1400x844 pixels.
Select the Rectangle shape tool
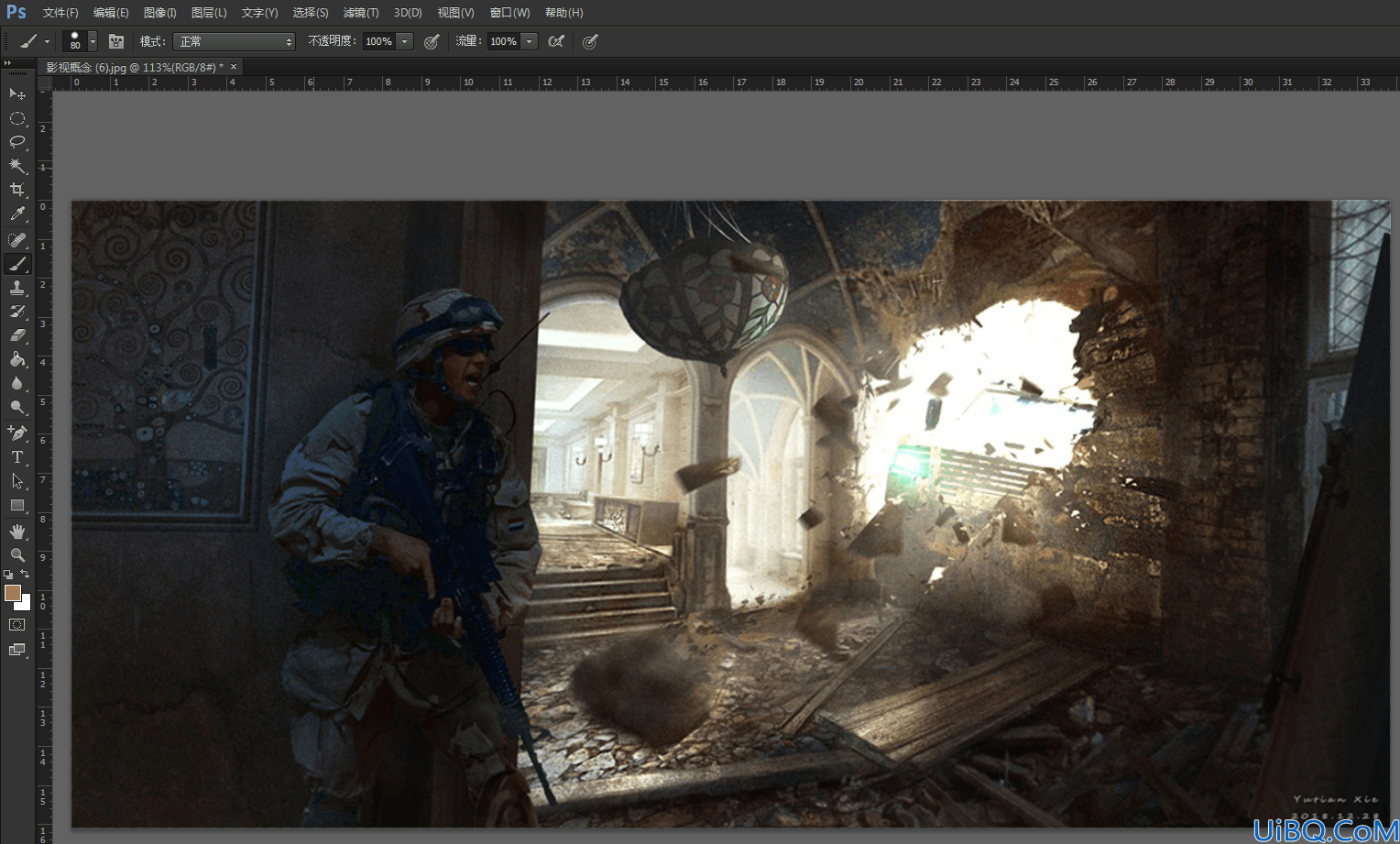point(17,505)
